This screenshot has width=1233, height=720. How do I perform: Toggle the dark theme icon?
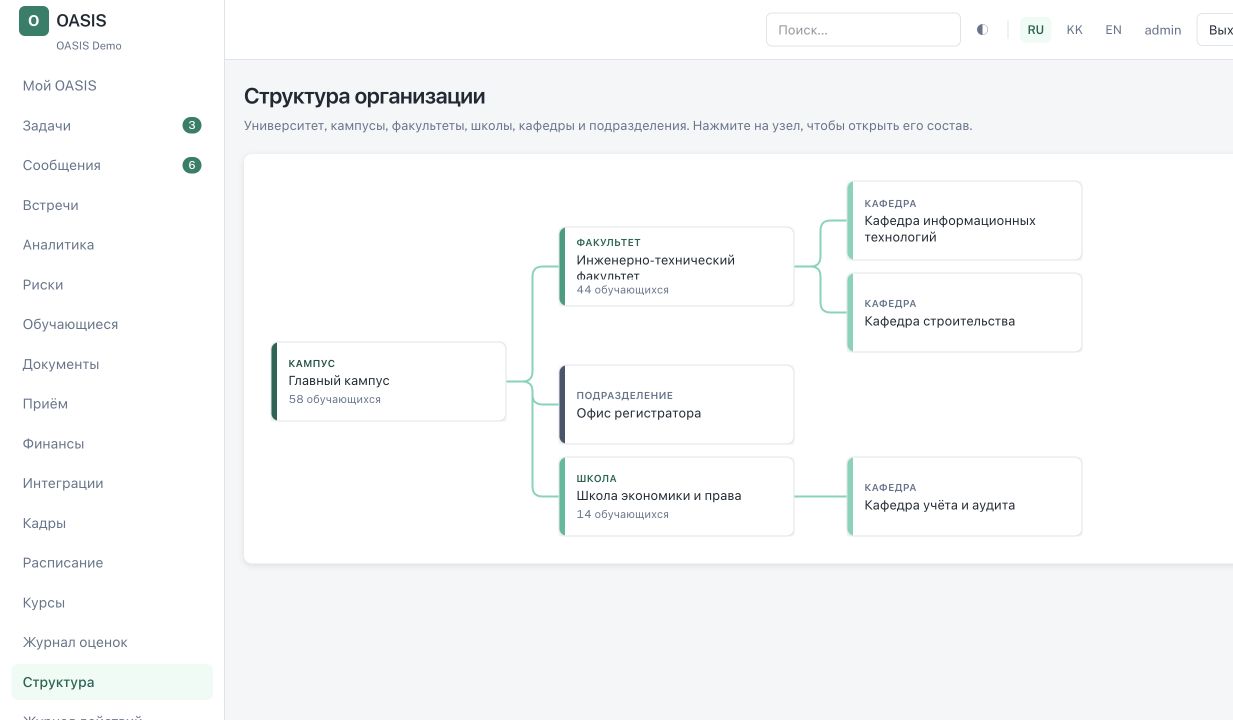point(983,30)
